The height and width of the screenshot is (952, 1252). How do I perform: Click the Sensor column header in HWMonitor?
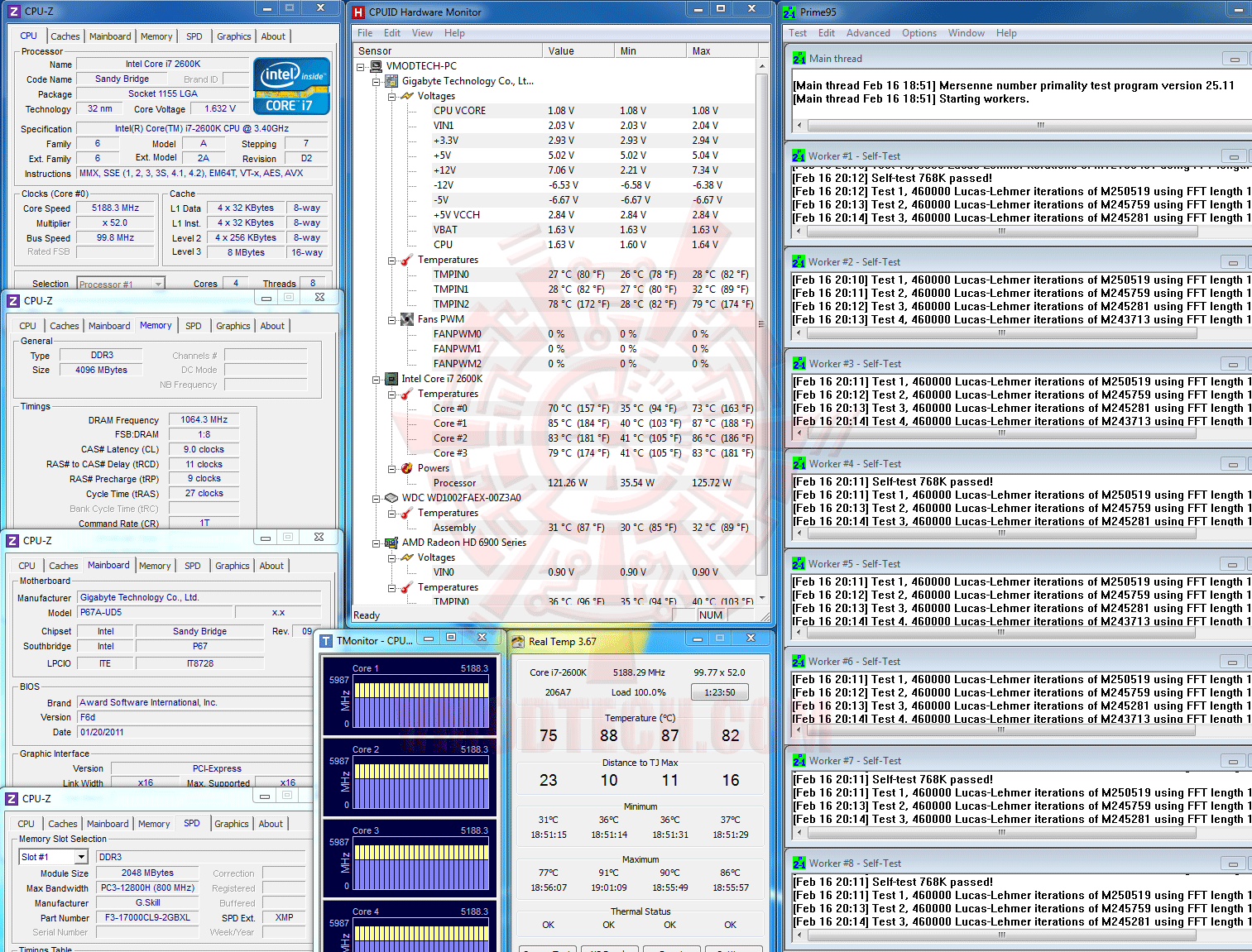click(x=448, y=51)
